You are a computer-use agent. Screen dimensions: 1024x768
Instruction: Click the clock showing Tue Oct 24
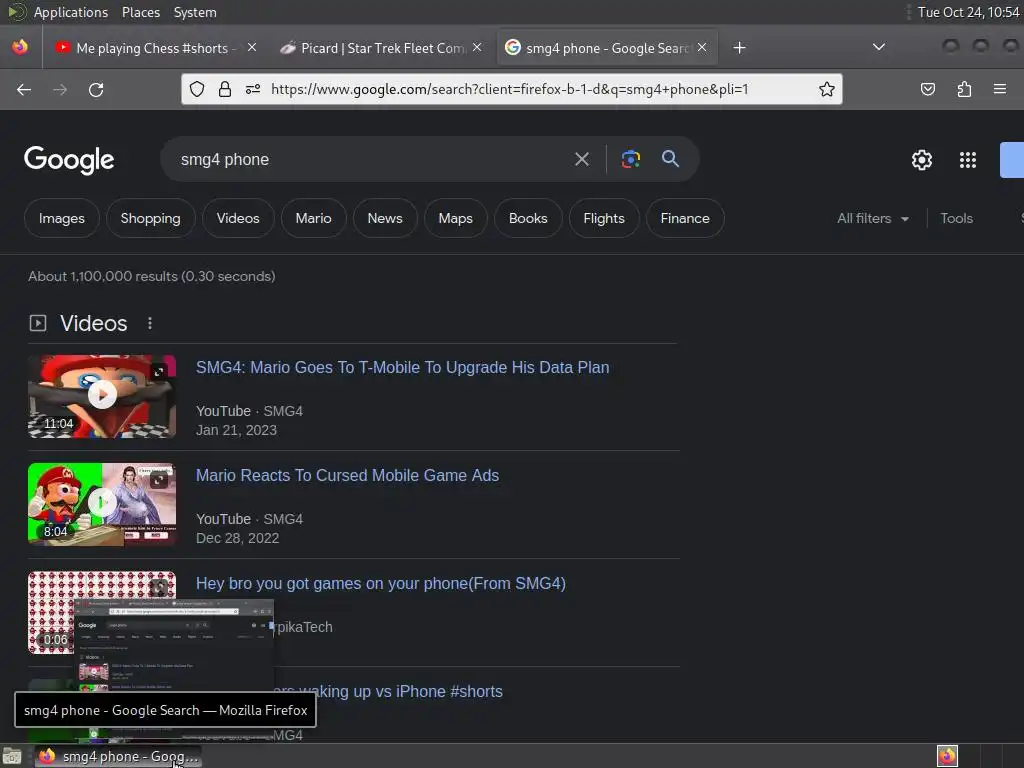tap(968, 12)
